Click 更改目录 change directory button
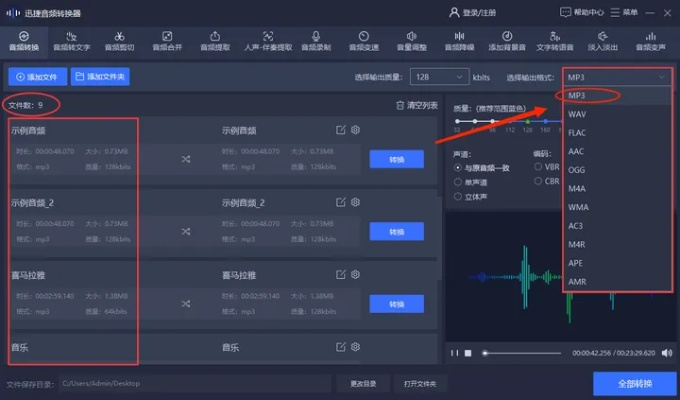 pyautogui.click(x=363, y=384)
